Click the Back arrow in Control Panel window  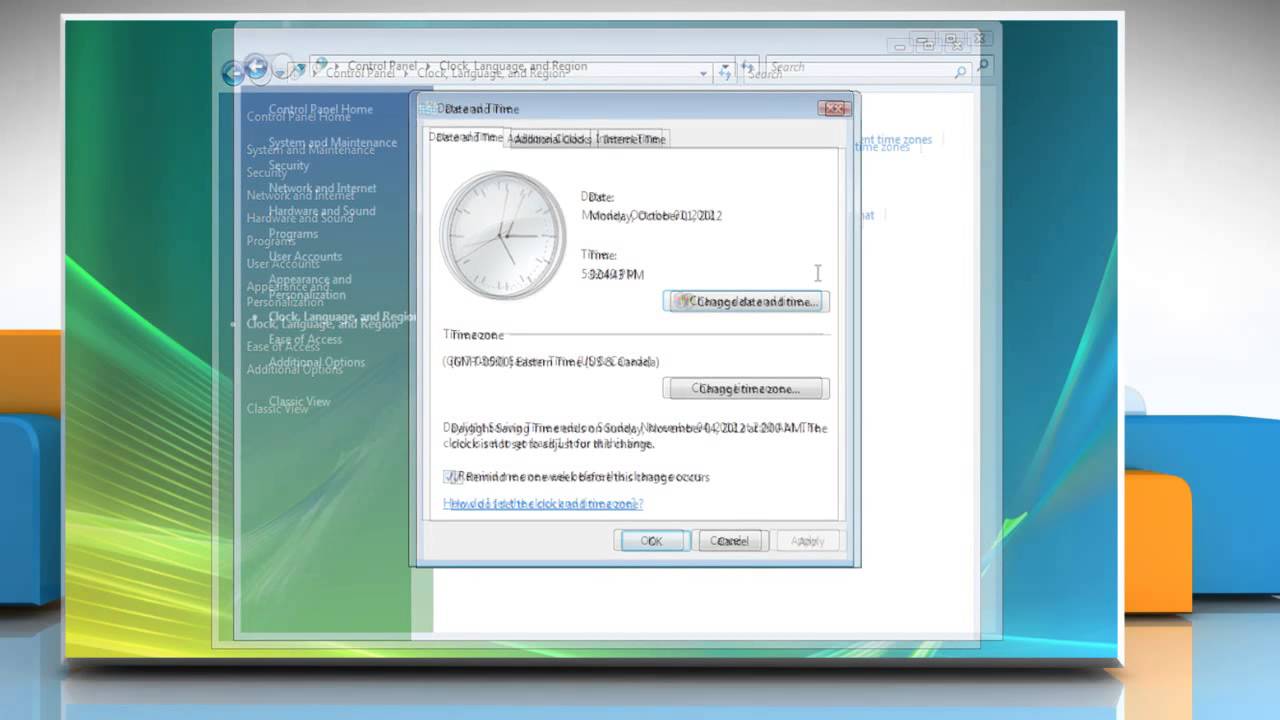[257, 68]
